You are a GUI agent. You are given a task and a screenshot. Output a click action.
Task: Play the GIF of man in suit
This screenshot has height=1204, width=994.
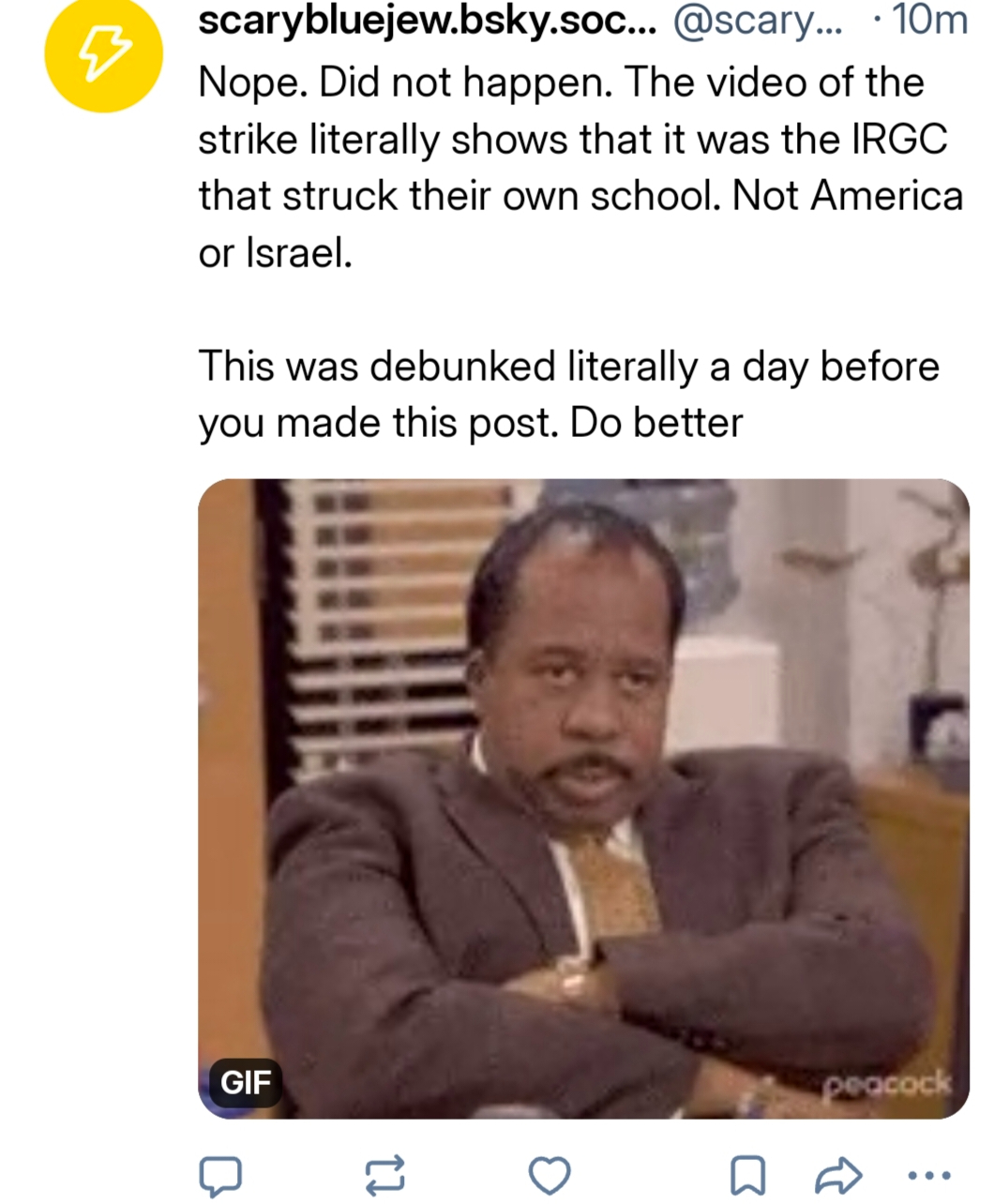tap(583, 799)
